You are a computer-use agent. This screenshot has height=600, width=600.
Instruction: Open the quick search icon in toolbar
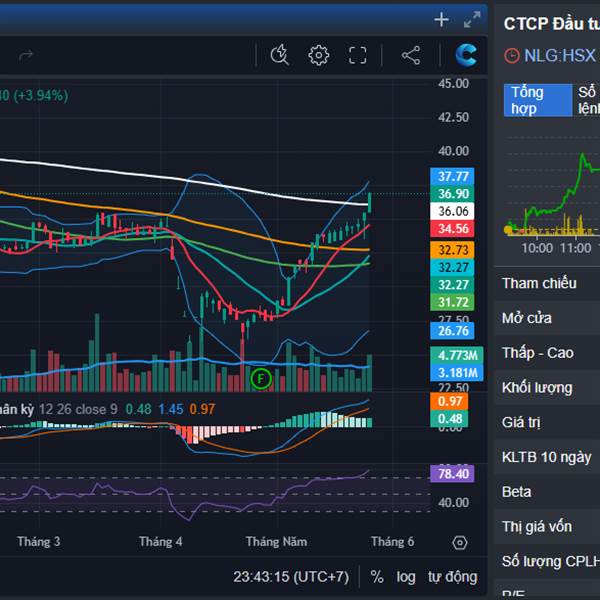coord(279,55)
